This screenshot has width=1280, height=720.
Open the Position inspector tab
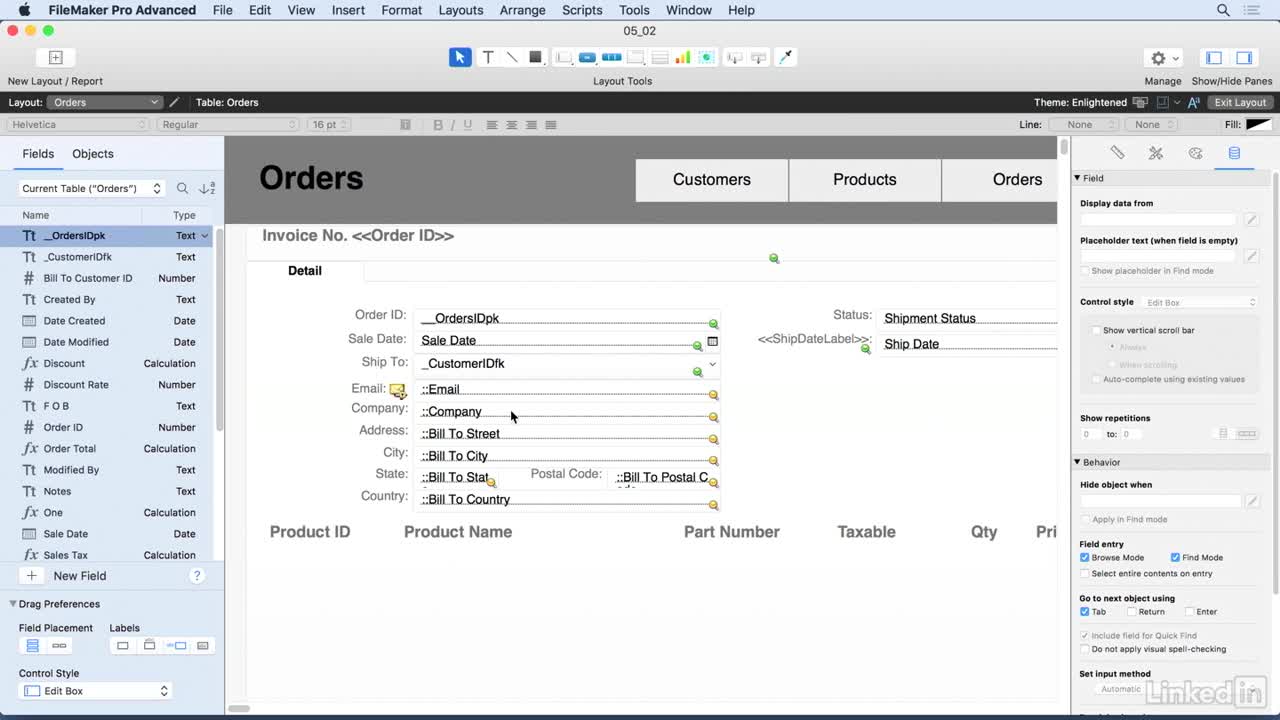point(1117,153)
